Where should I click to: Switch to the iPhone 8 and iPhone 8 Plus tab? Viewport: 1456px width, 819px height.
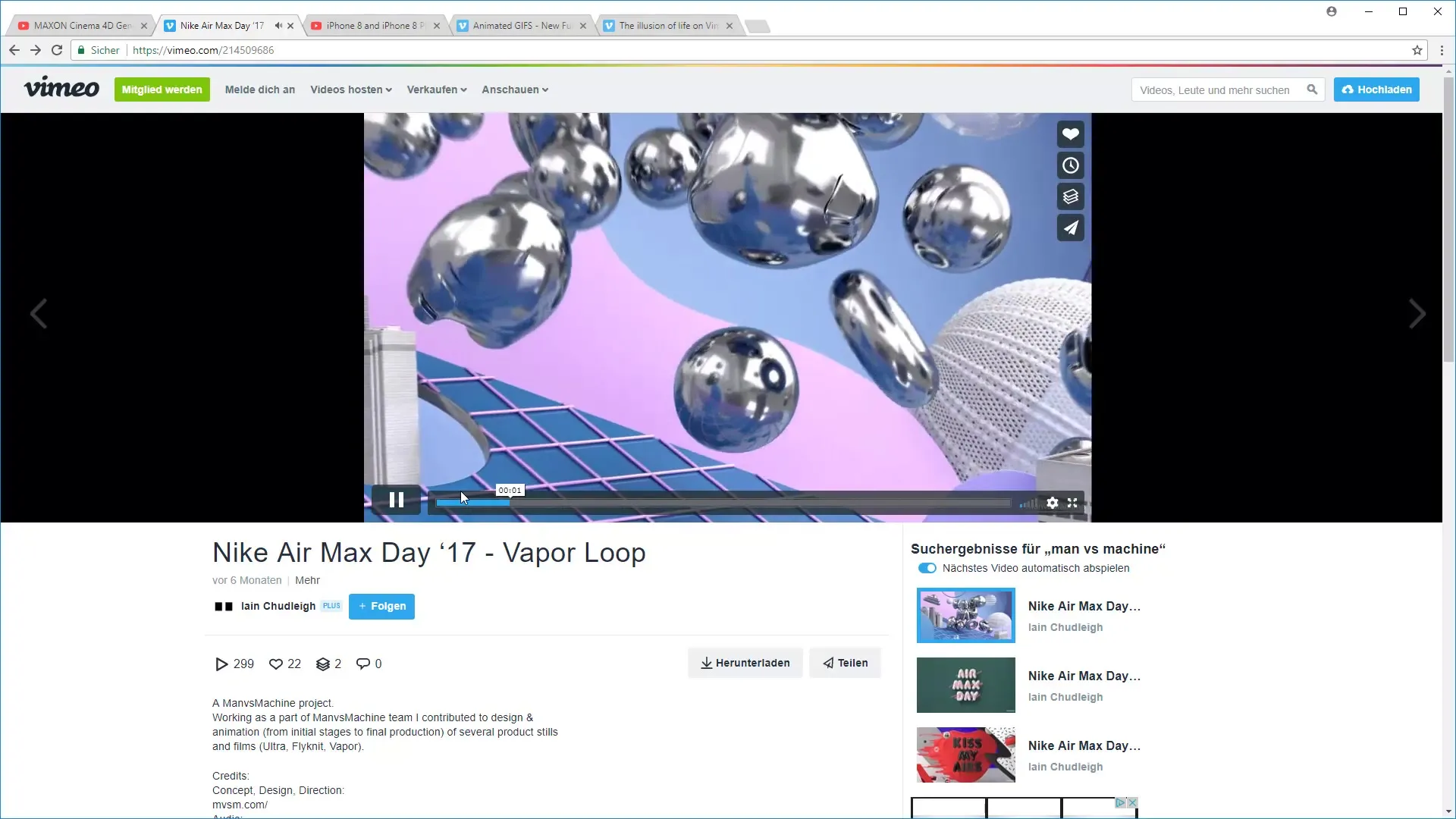pos(375,25)
